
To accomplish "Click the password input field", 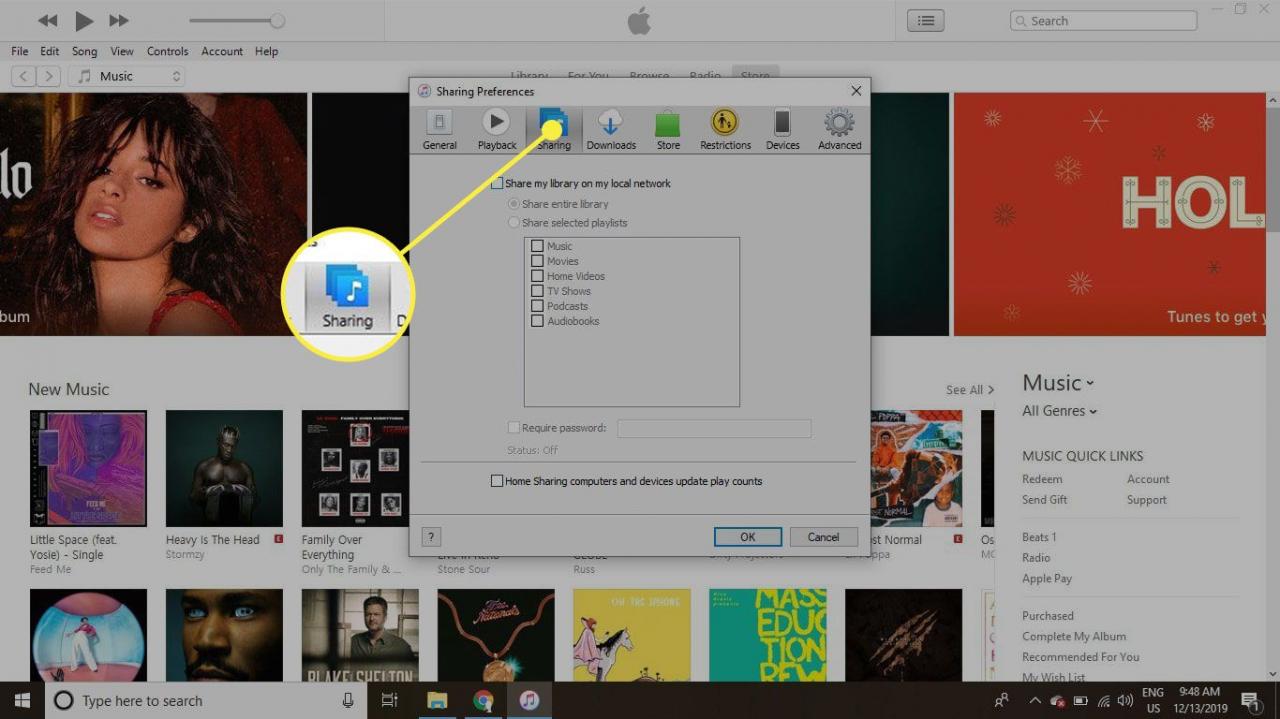I will [x=714, y=428].
